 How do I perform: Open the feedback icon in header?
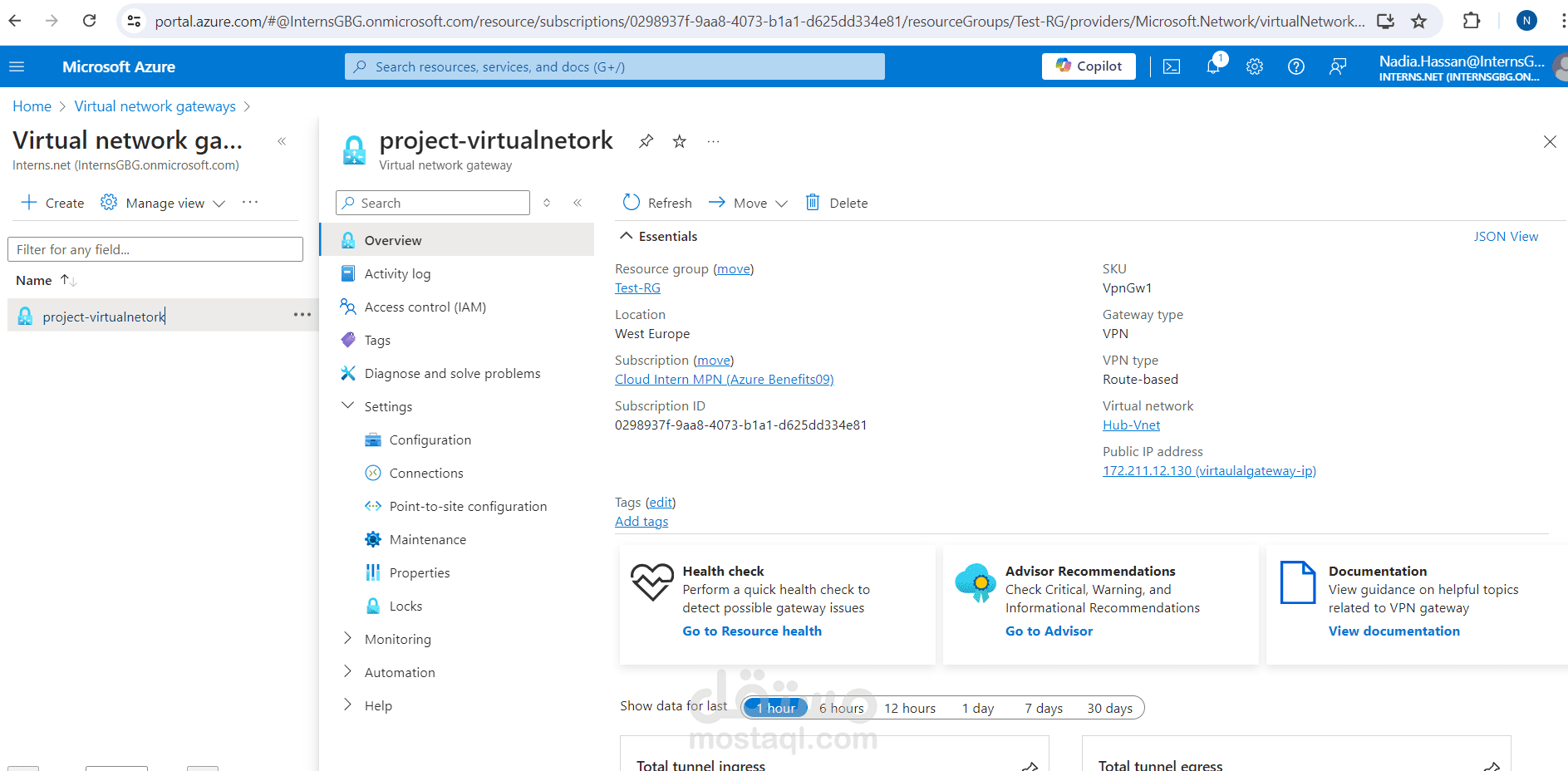point(1338,66)
